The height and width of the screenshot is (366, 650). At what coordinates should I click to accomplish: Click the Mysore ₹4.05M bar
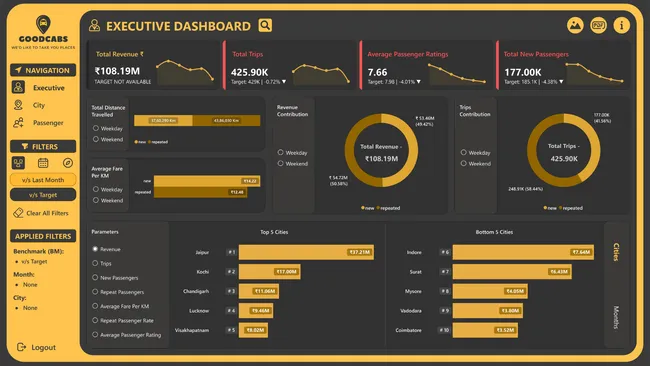[x=490, y=291]
